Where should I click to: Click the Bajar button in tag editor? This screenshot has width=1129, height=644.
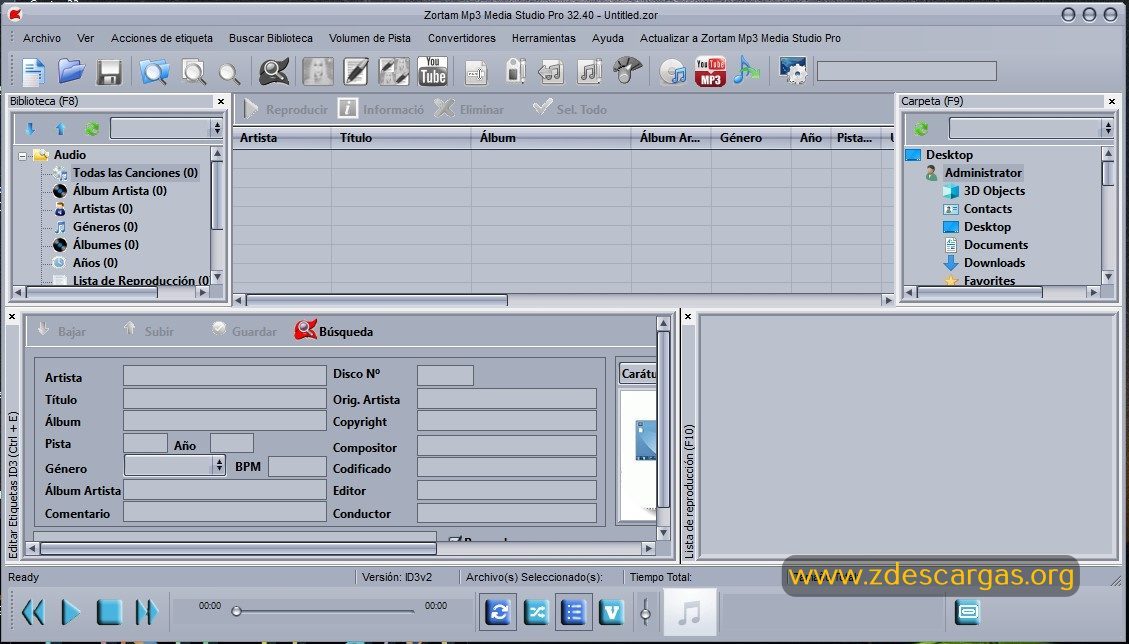(x=62, y=331)
